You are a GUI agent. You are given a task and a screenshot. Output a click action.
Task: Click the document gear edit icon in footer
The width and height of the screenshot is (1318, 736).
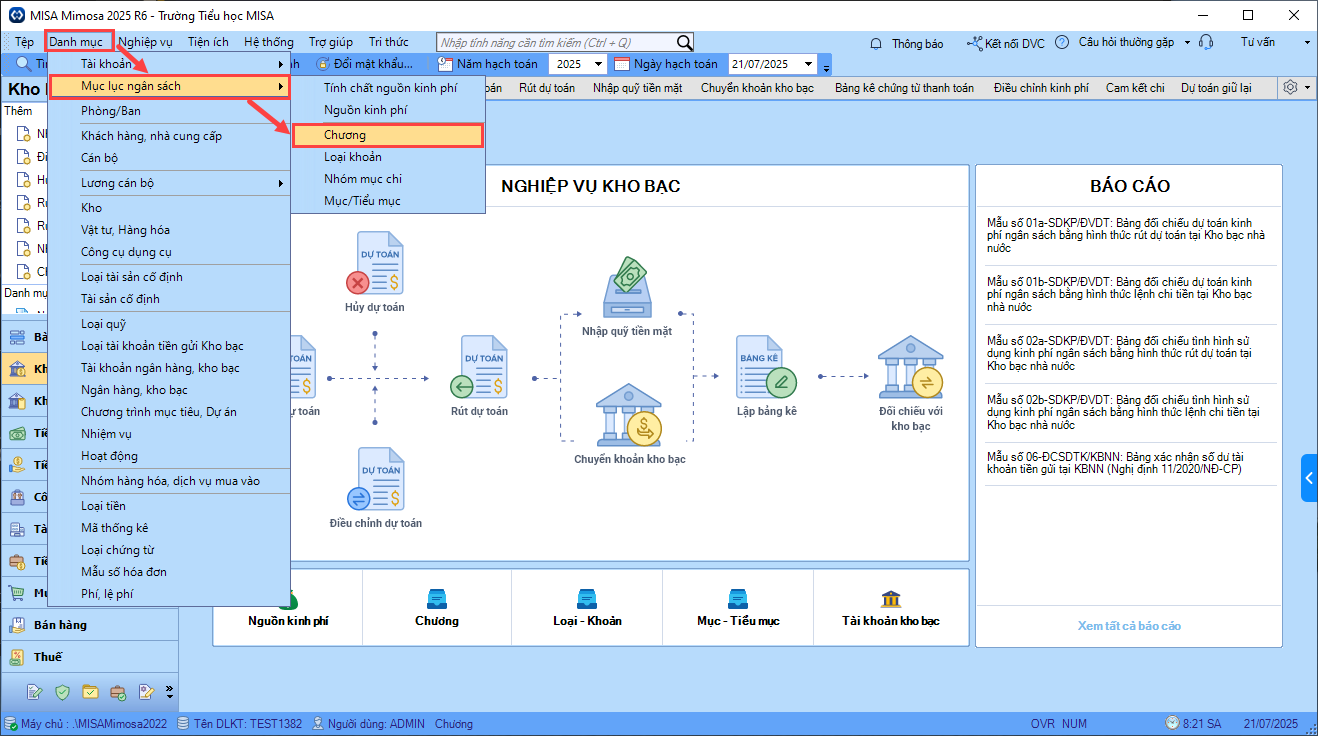tap(146, 691)
